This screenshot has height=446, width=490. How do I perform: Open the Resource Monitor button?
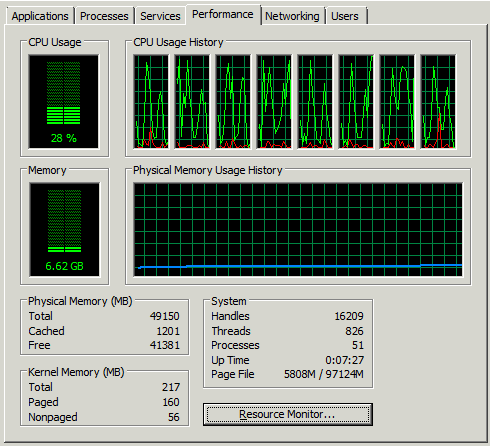[288, 414]
